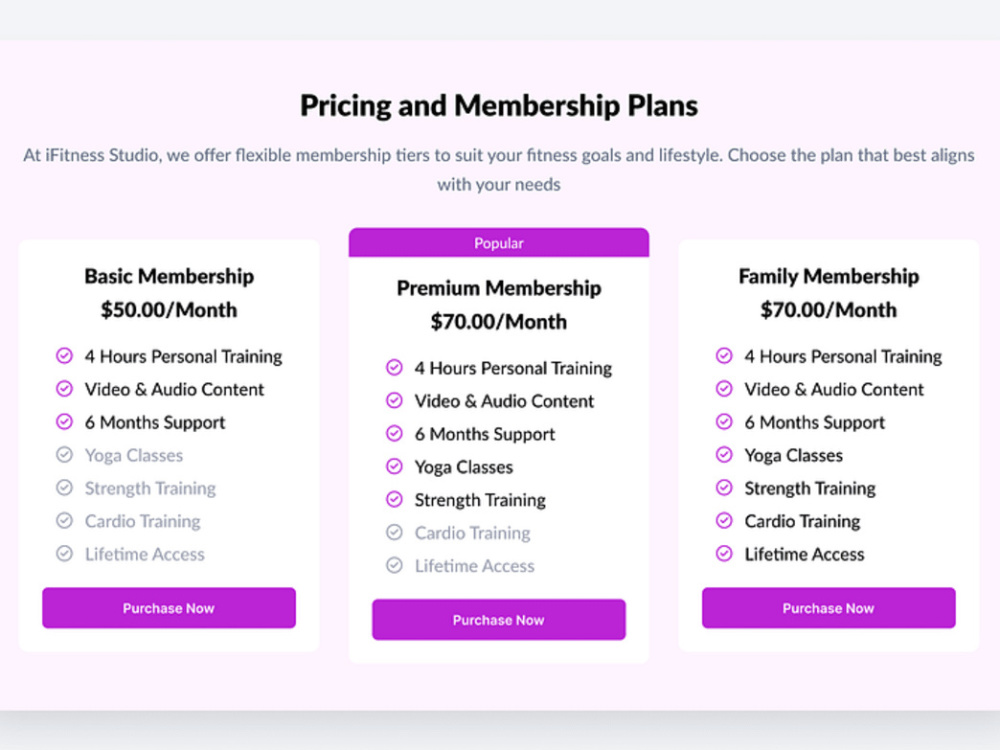Image resolution: width=1000 pixels, height=750 pixels.
Task: Click the Basic Membership title
Action: [x=169, y=276]
